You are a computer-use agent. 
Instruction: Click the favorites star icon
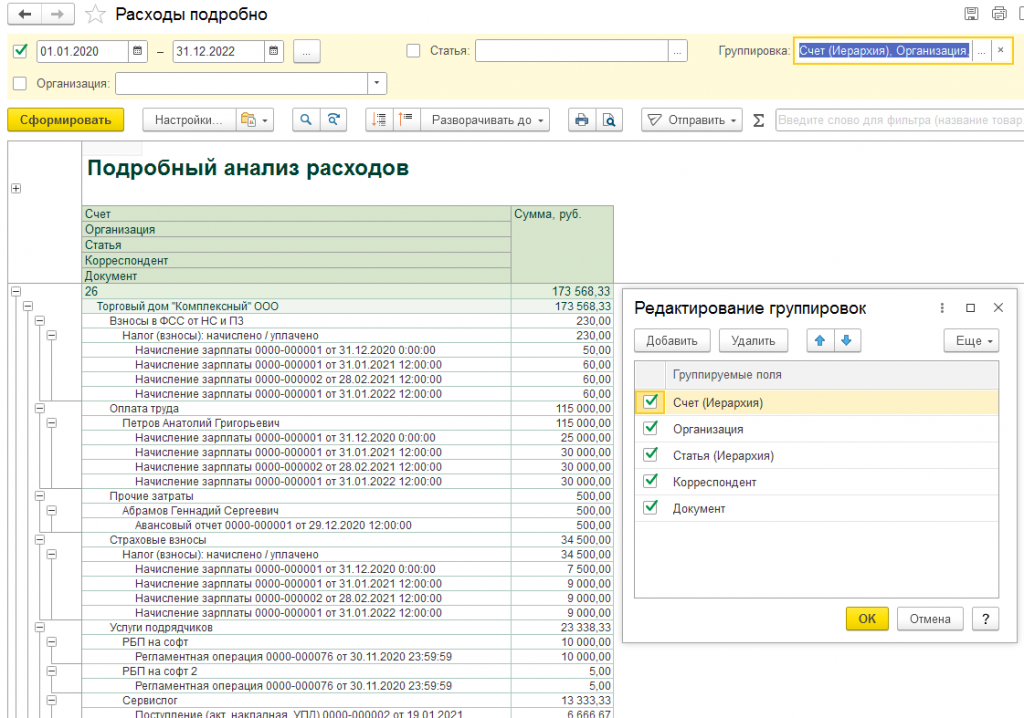point(95,14)
